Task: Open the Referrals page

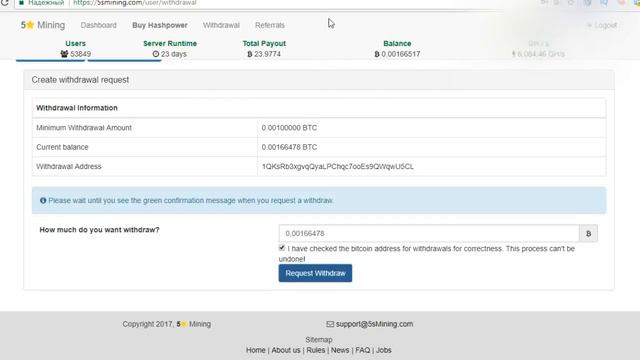Action: [x=270, y=25]
